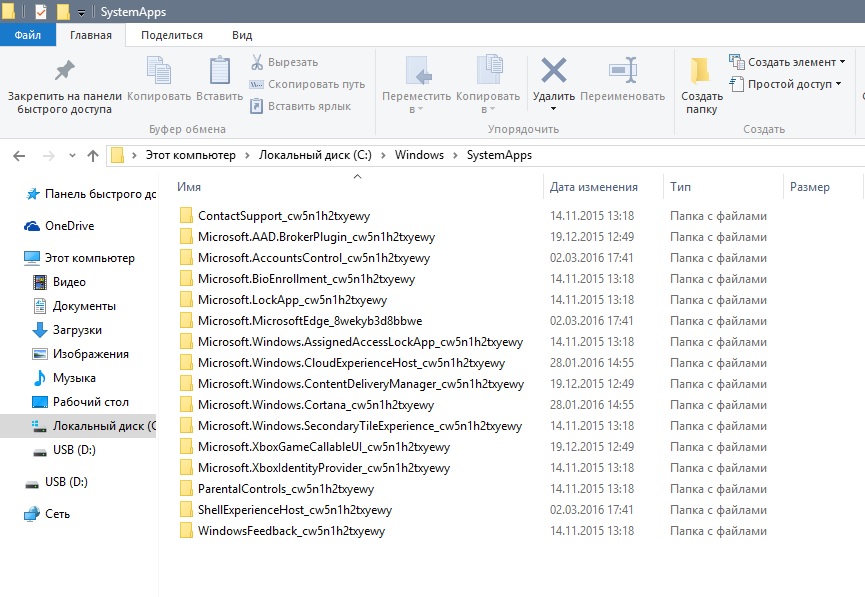Open the Копировать в dropdown

click(x=488, y=103)
